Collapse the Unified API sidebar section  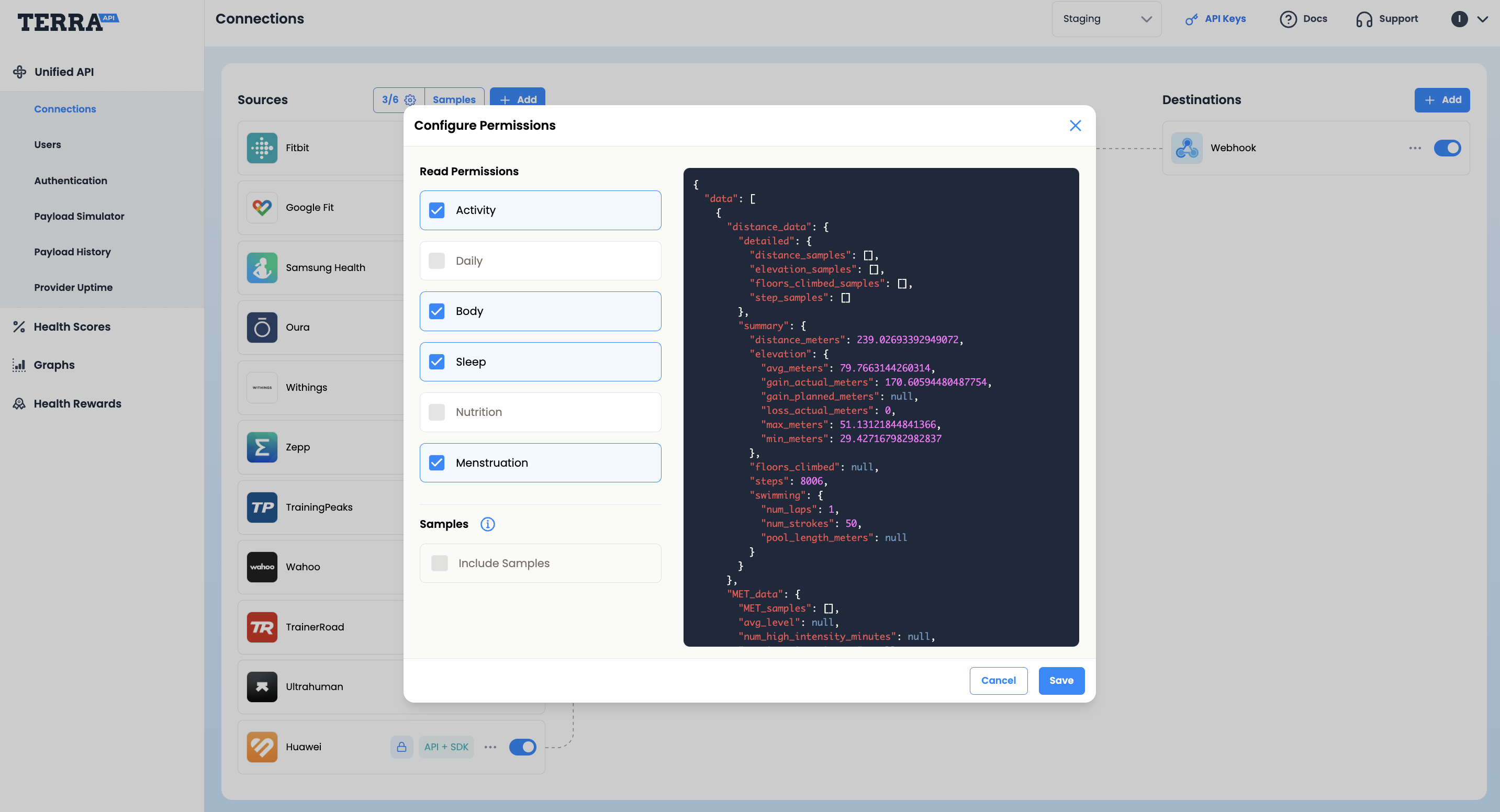click(x=63, y=72)
